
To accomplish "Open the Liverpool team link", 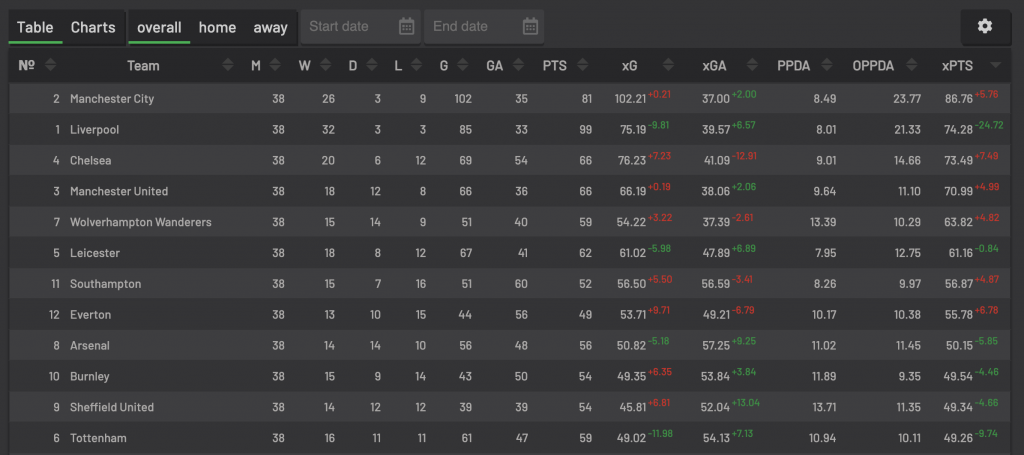I will pos(95,130).
